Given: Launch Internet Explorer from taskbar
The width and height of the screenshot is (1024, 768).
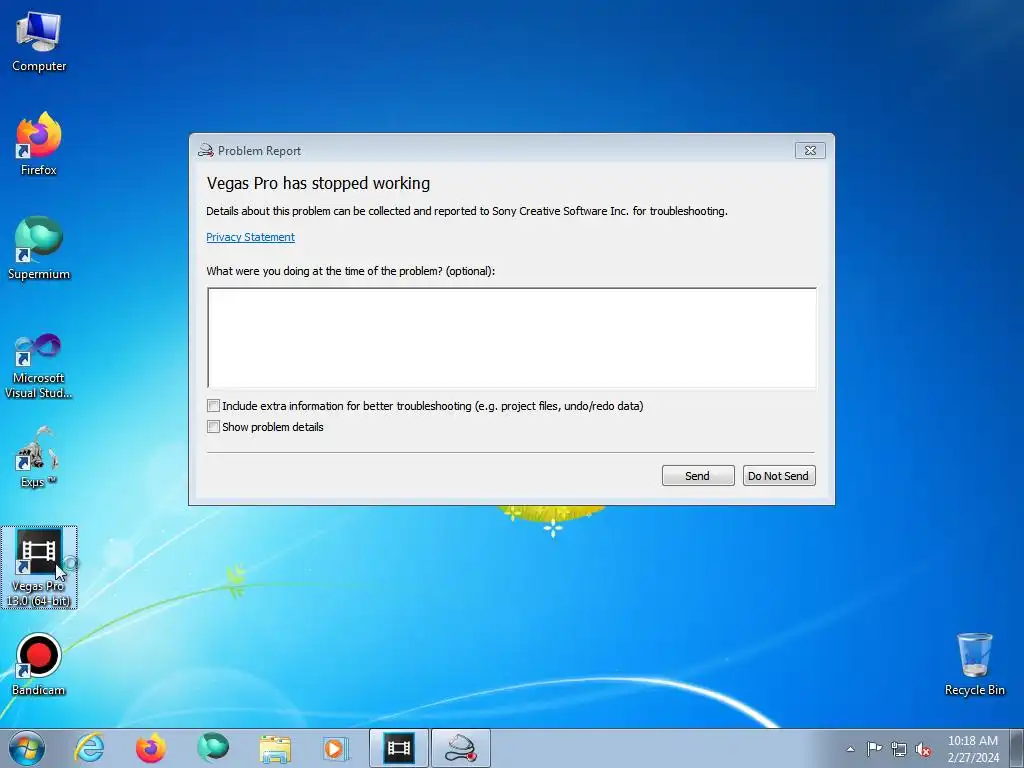Looking at the screenshot, I should pyautogui.click(x=89, y=748).
